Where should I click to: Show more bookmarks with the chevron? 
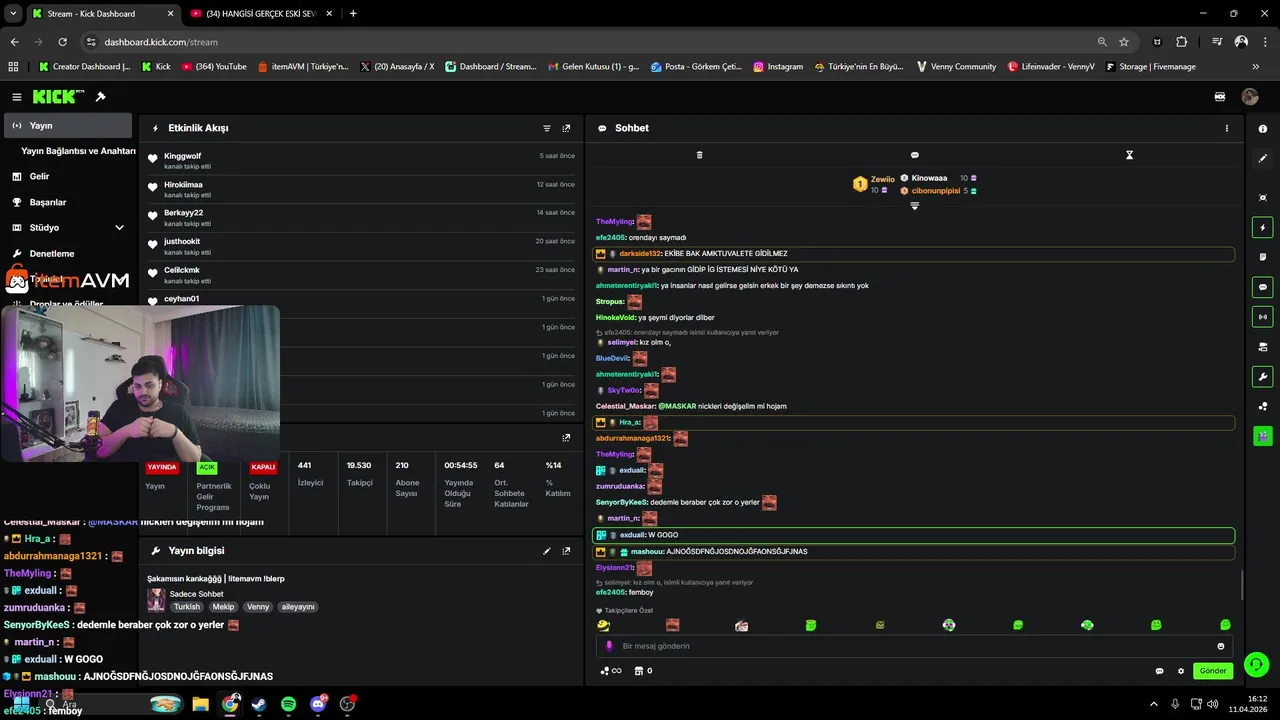tap(1256, 67)
